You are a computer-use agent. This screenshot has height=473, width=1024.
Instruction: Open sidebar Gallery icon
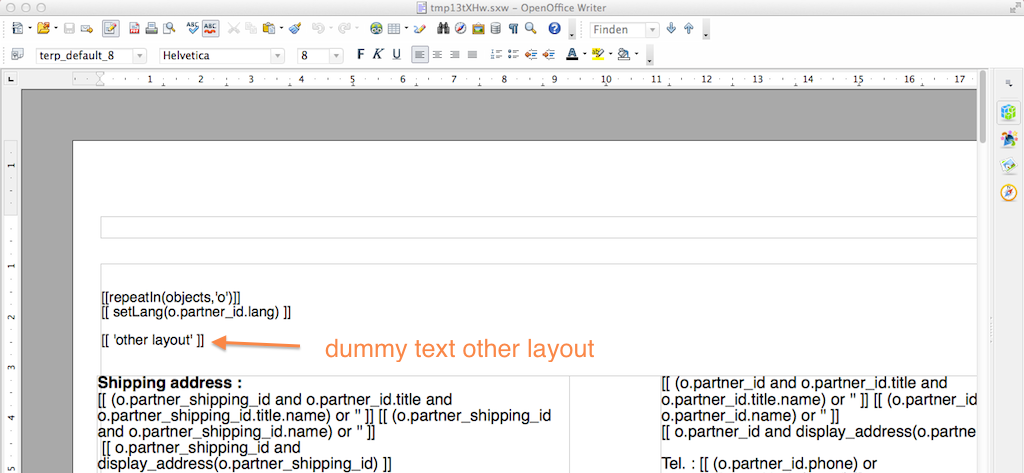tap(1009, 166)
